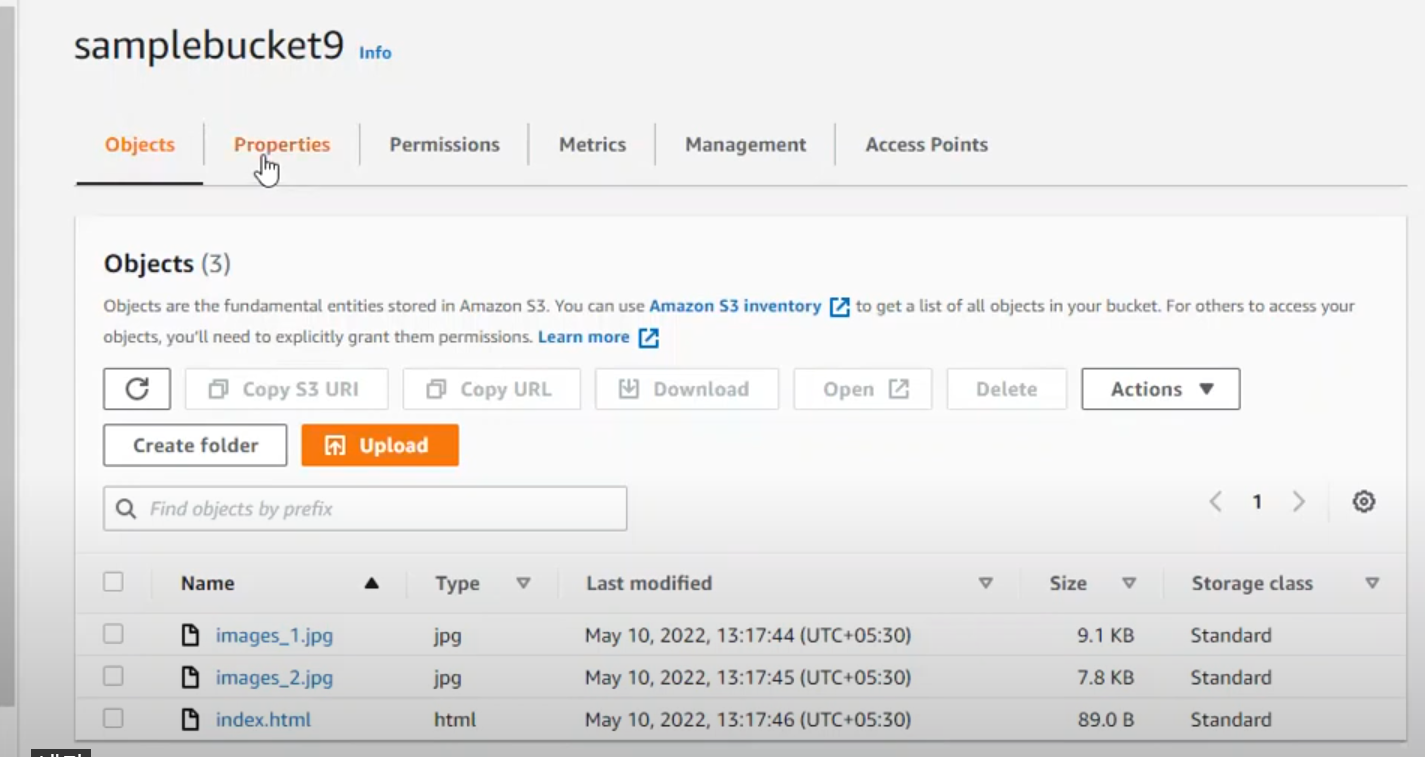This screenshot has width=1425, height=757.
Task: Open the images_2.jpg object link
Action: pyautogui.click(x=274, y=677)
